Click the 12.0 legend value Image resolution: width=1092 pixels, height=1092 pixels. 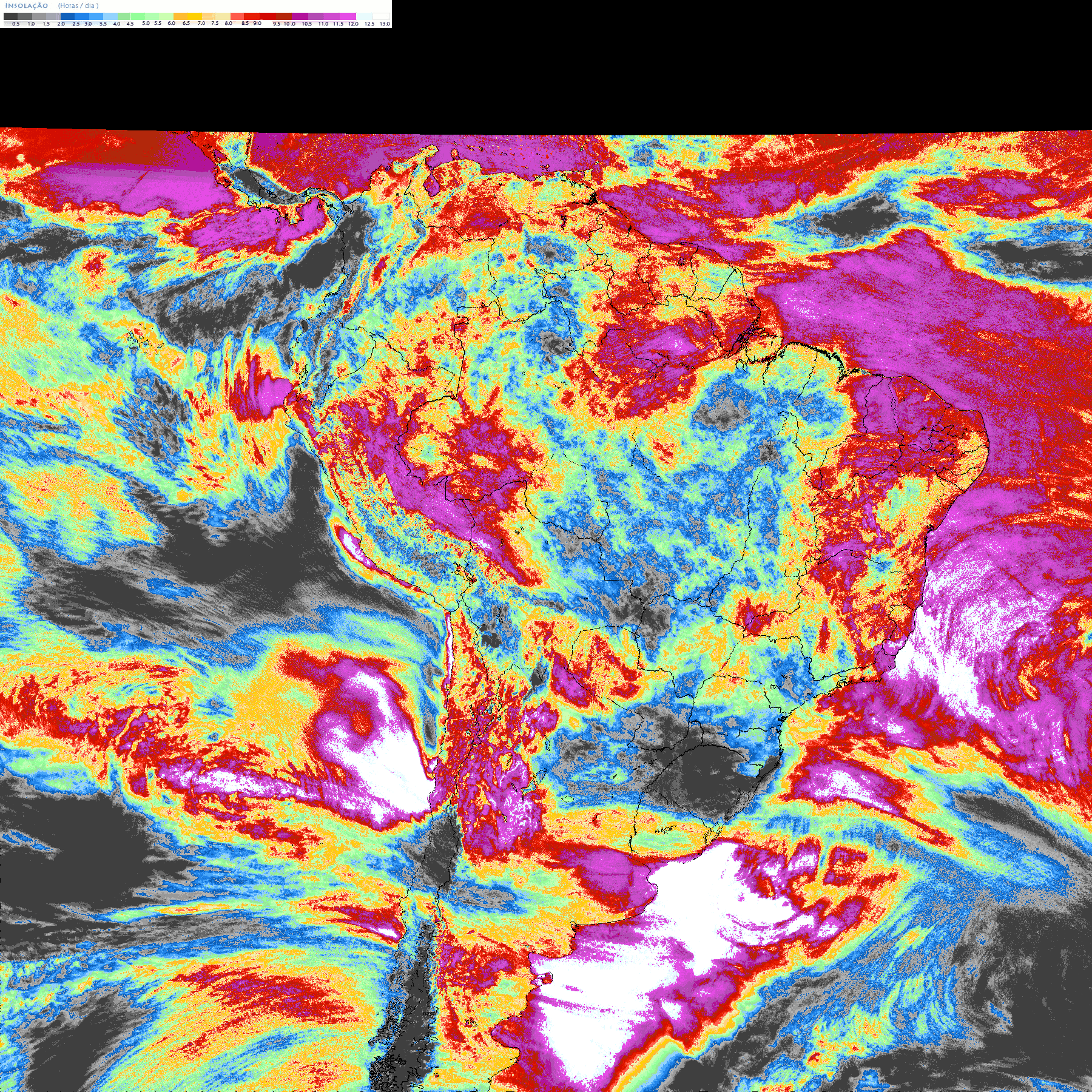(353, 24)
